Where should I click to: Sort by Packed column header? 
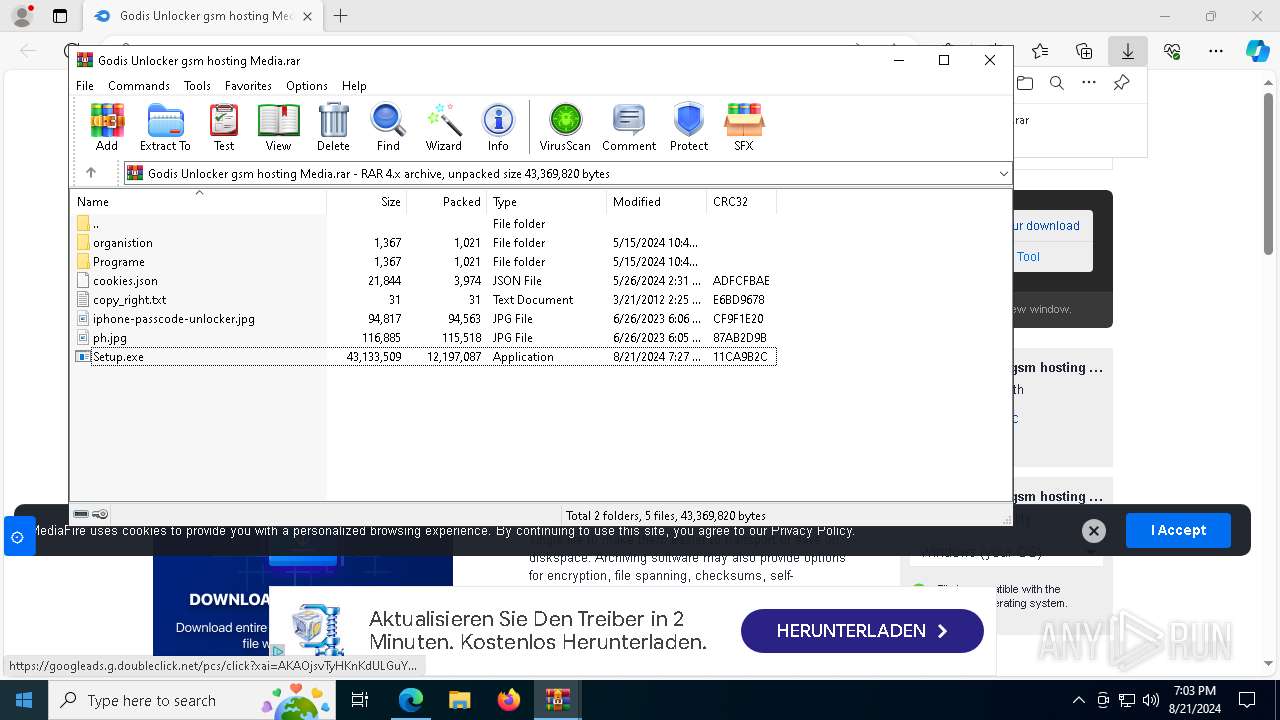point(447,202)
